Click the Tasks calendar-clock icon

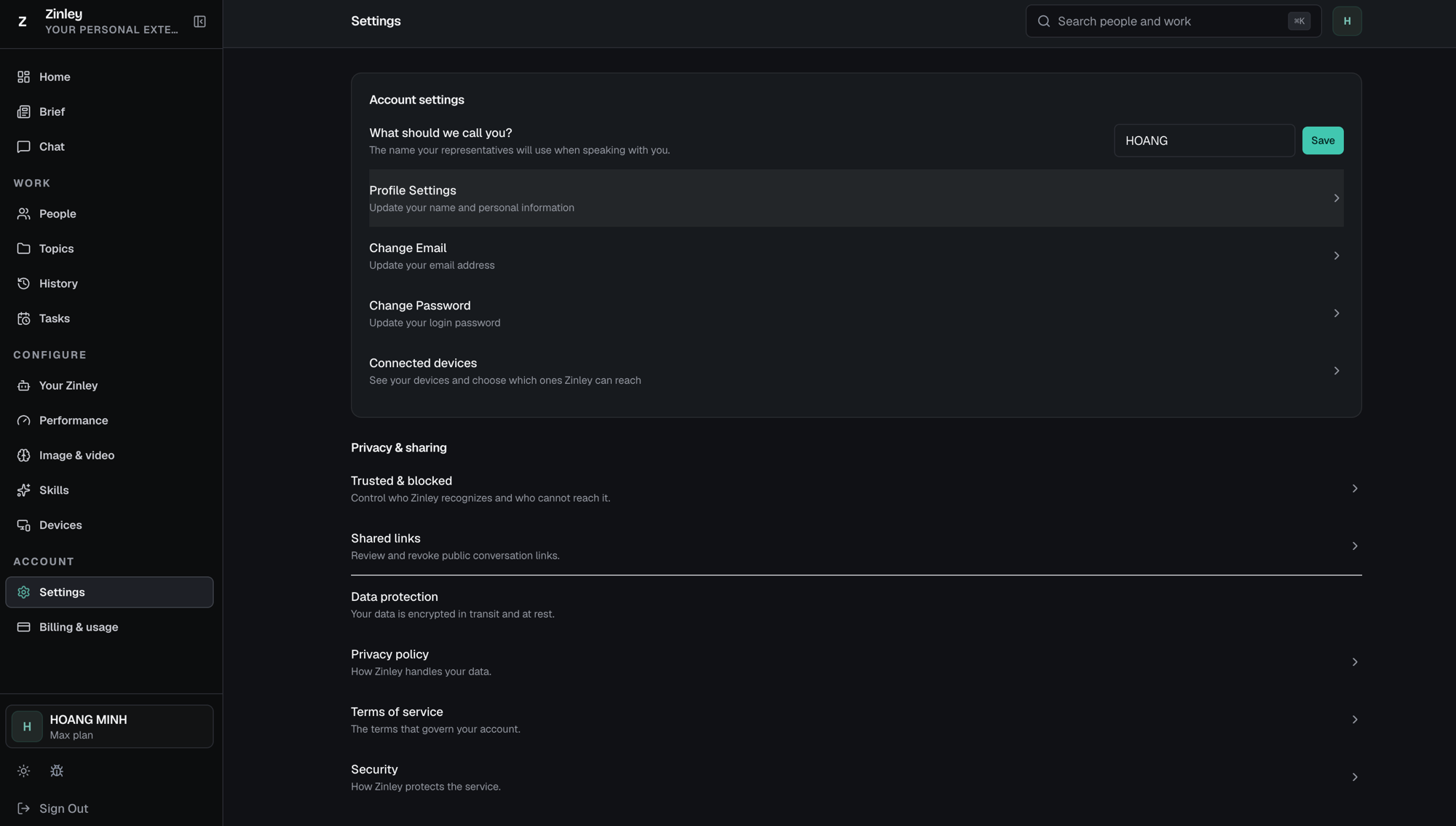pyautogui.click(x=23, y=318)
